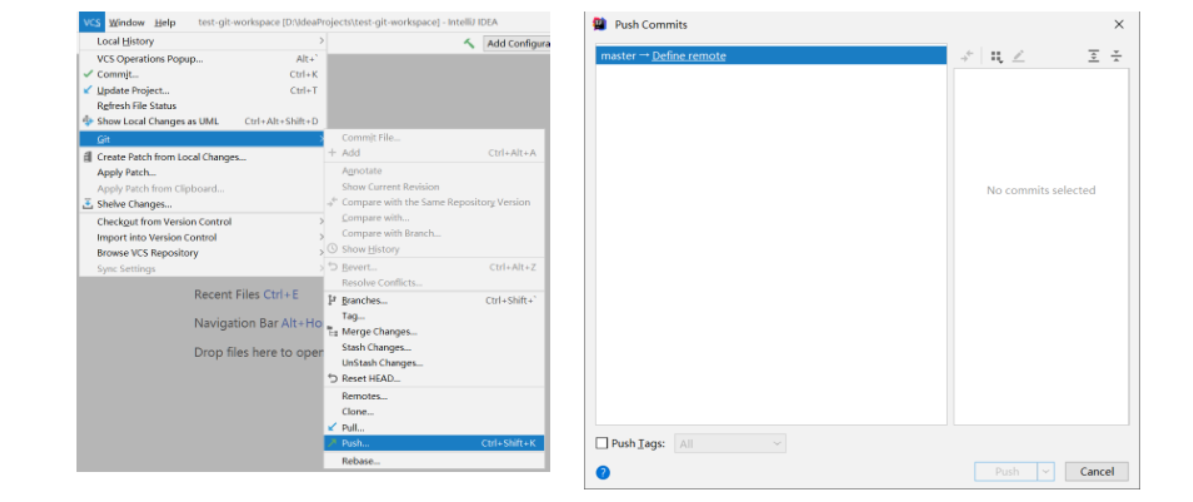The height and width of the screenshot is (502, 1193).
Task: Open the Window menu
Action: point(126,23)
